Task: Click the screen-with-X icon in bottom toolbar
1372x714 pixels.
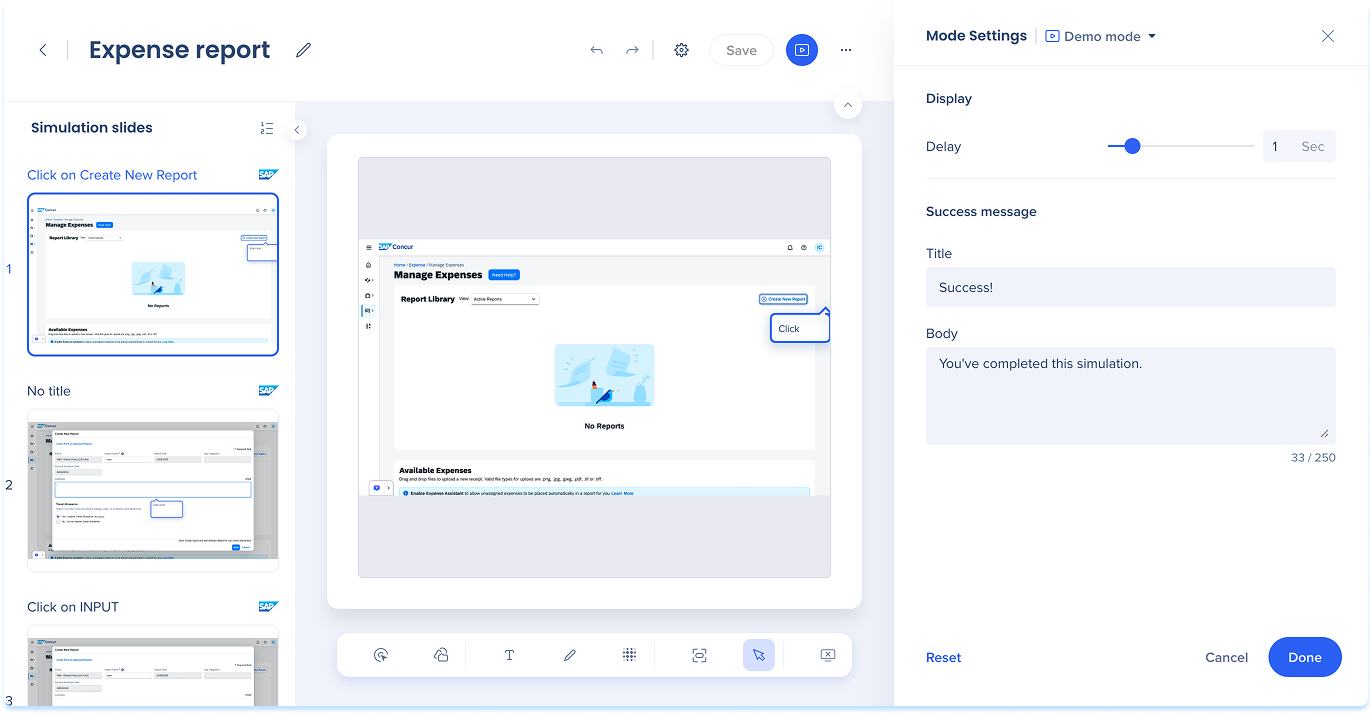Action: click(x=827, y=655)
